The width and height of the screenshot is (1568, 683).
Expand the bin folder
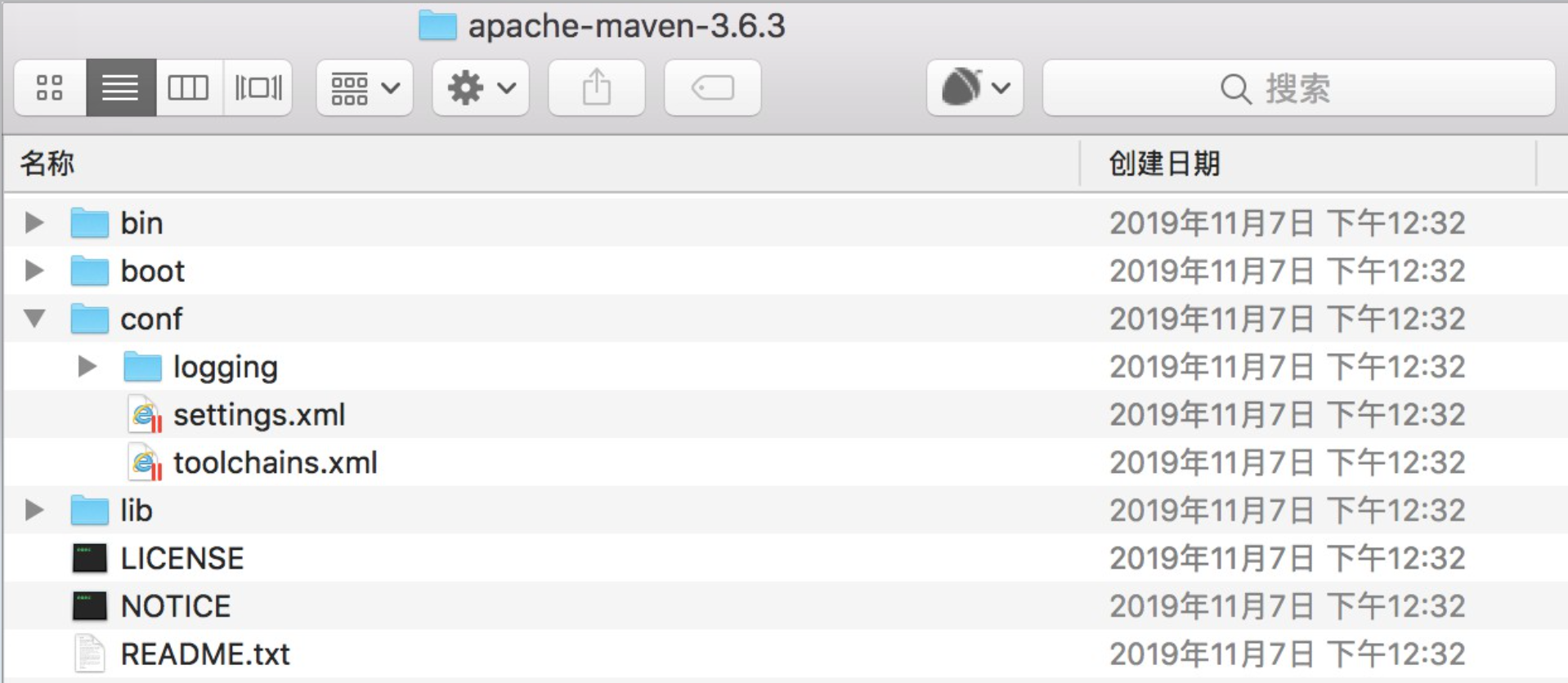pos(34,222)
